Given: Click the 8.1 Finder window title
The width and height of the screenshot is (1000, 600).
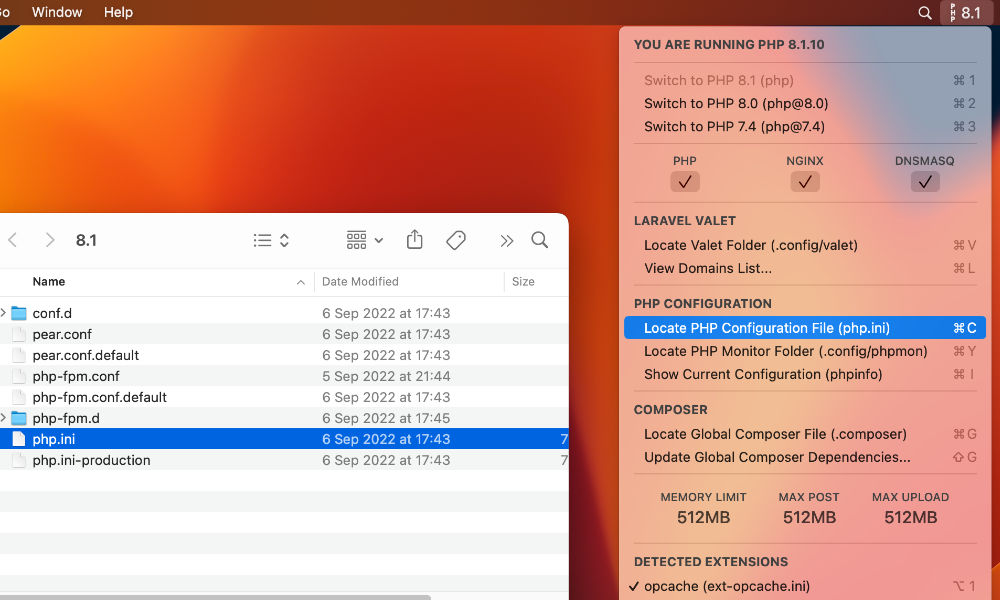Looking at the screenshot, I should click(86, 240).
